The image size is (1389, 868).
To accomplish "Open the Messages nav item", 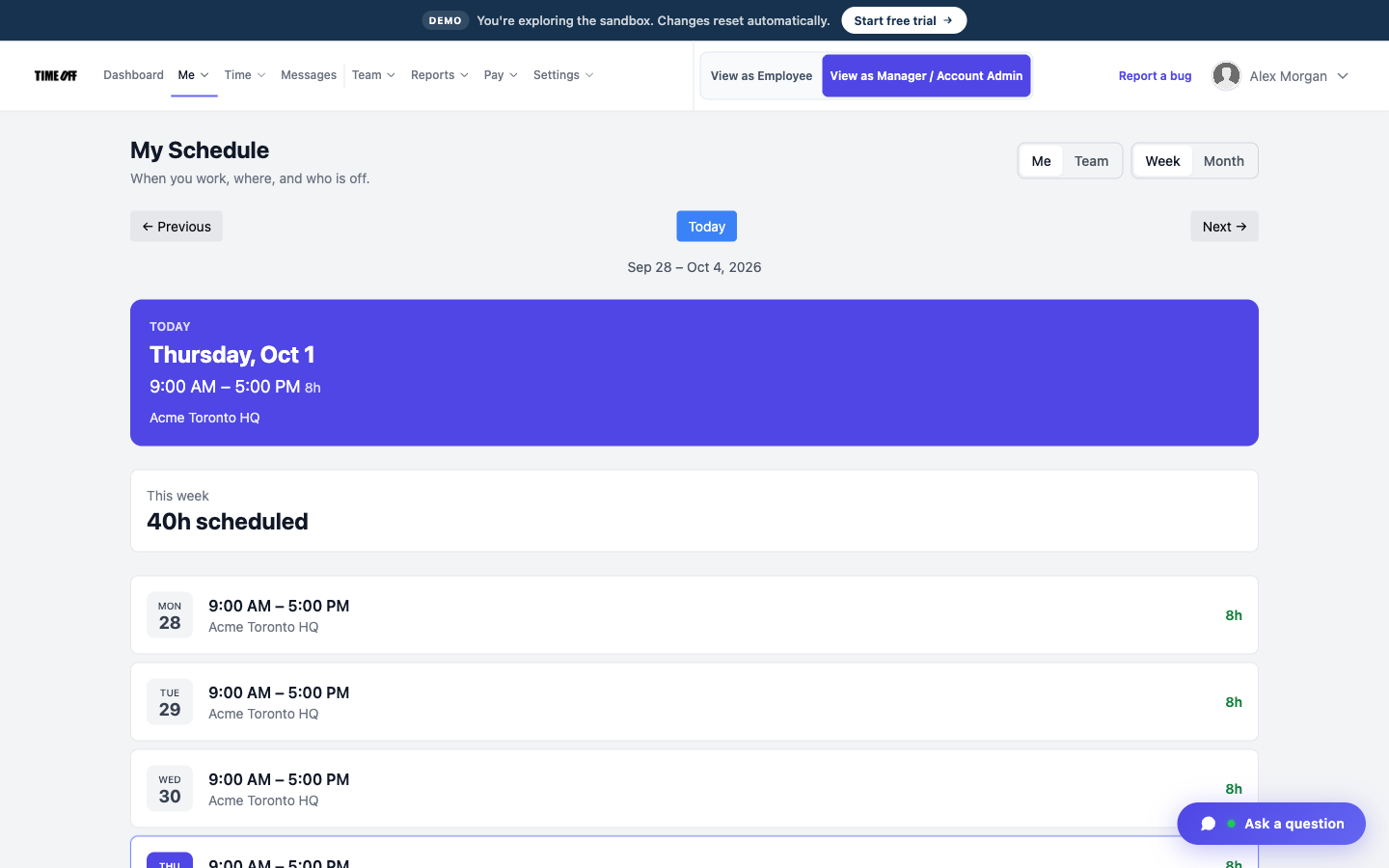I will [x=309, y=75].
